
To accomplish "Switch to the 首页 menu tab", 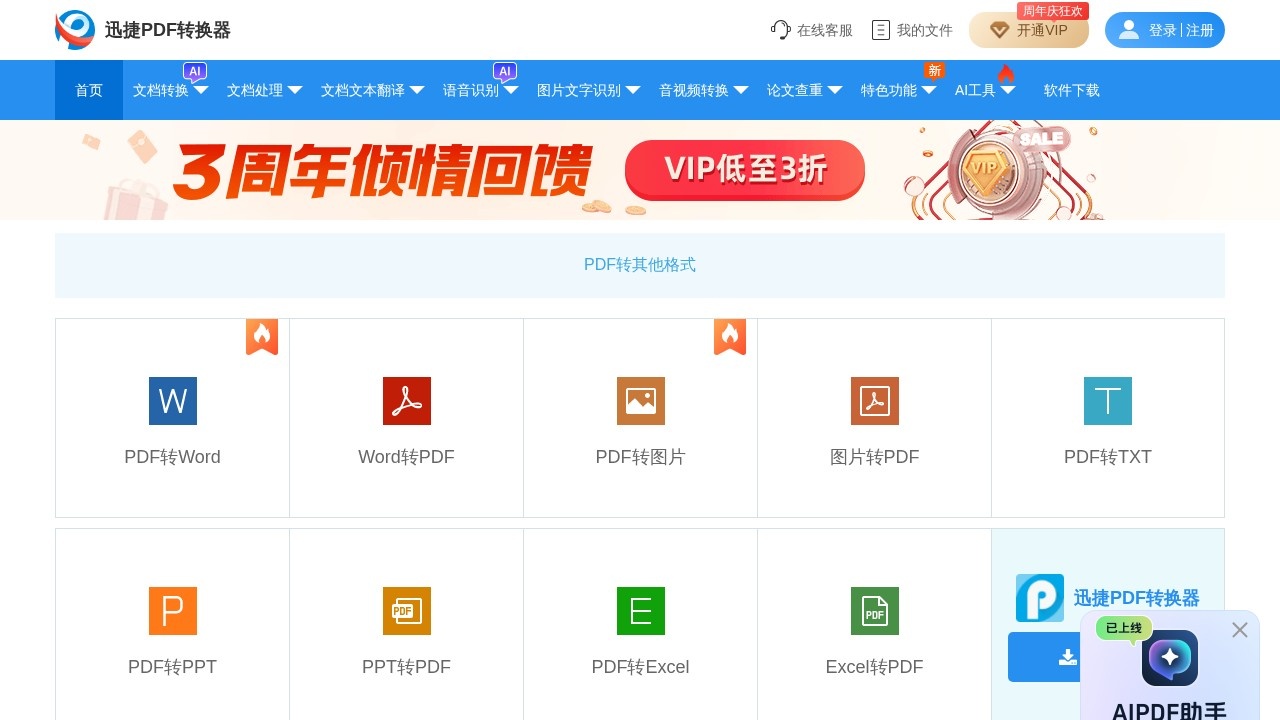I will (88, 90).
